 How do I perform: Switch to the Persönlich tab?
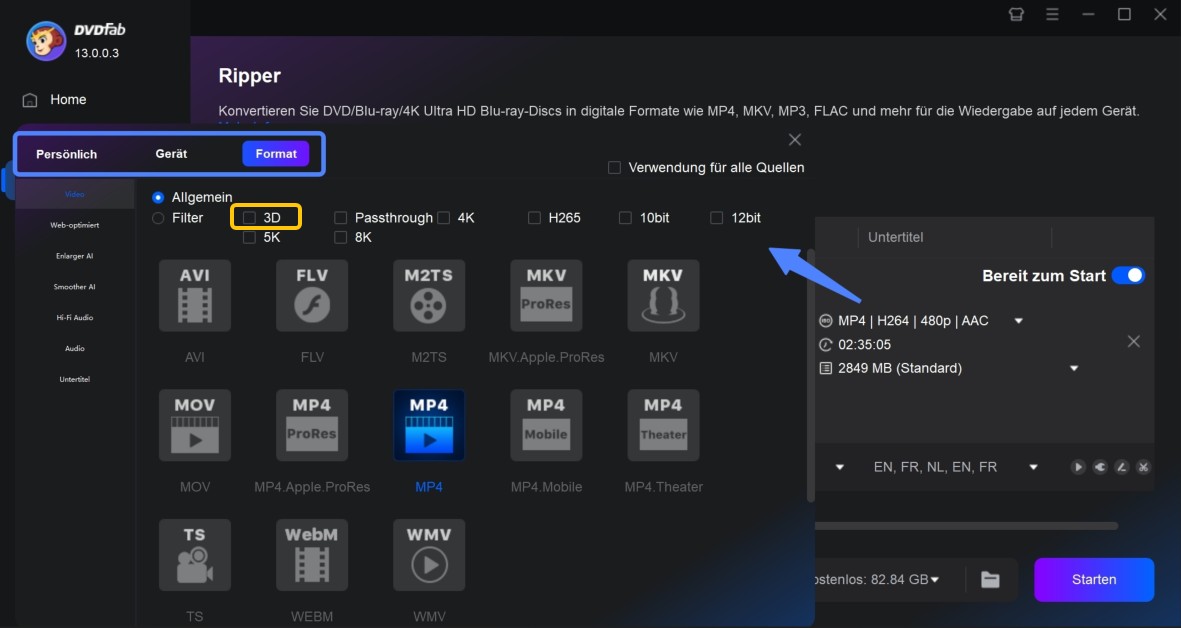66,154
